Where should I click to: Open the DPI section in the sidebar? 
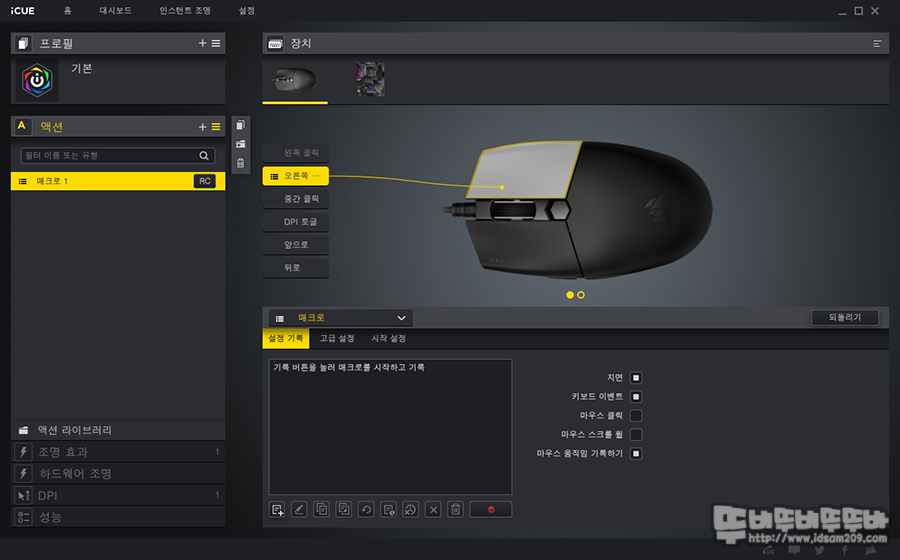[118, 495]
